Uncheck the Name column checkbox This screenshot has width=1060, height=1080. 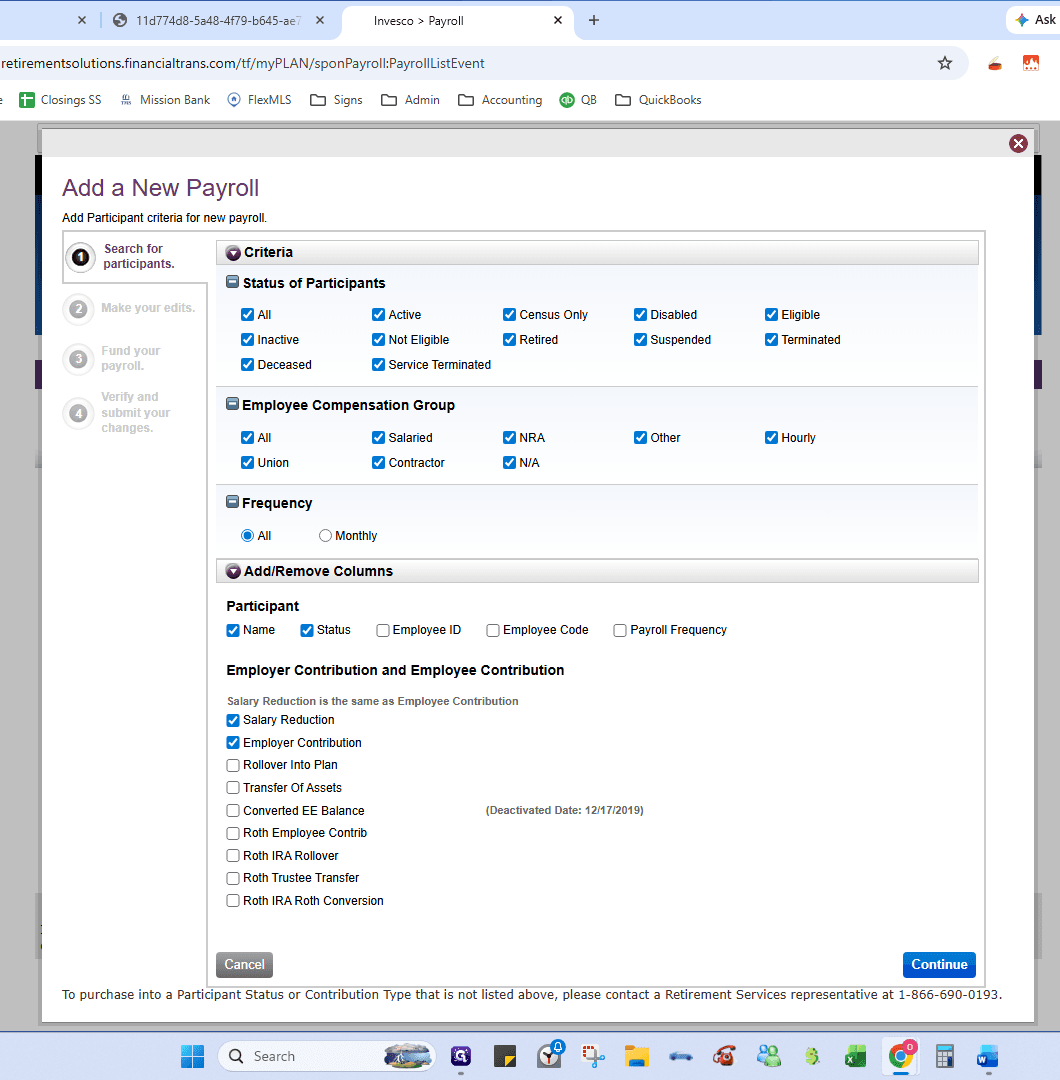point(233,630)
